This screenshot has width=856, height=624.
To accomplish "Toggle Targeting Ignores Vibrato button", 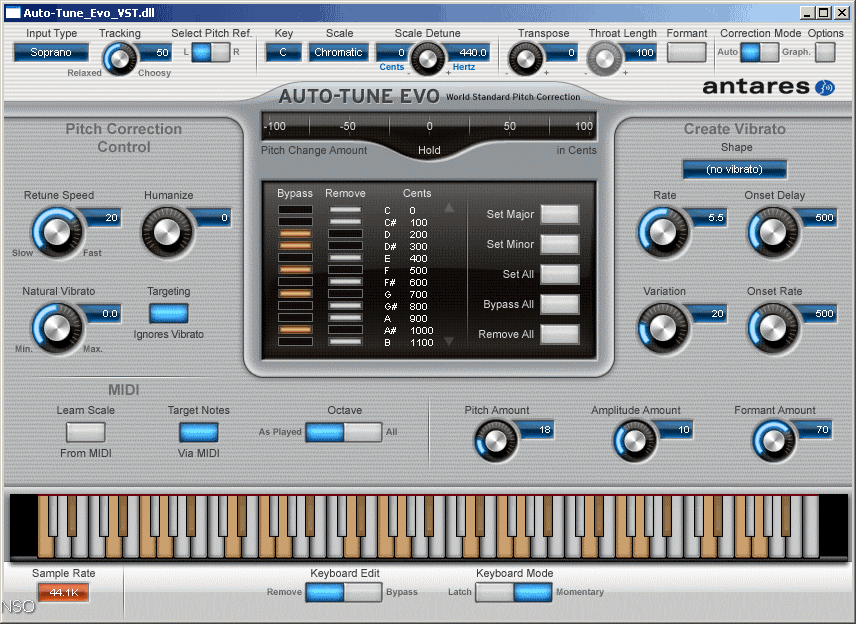I will (x=169, y=313).
